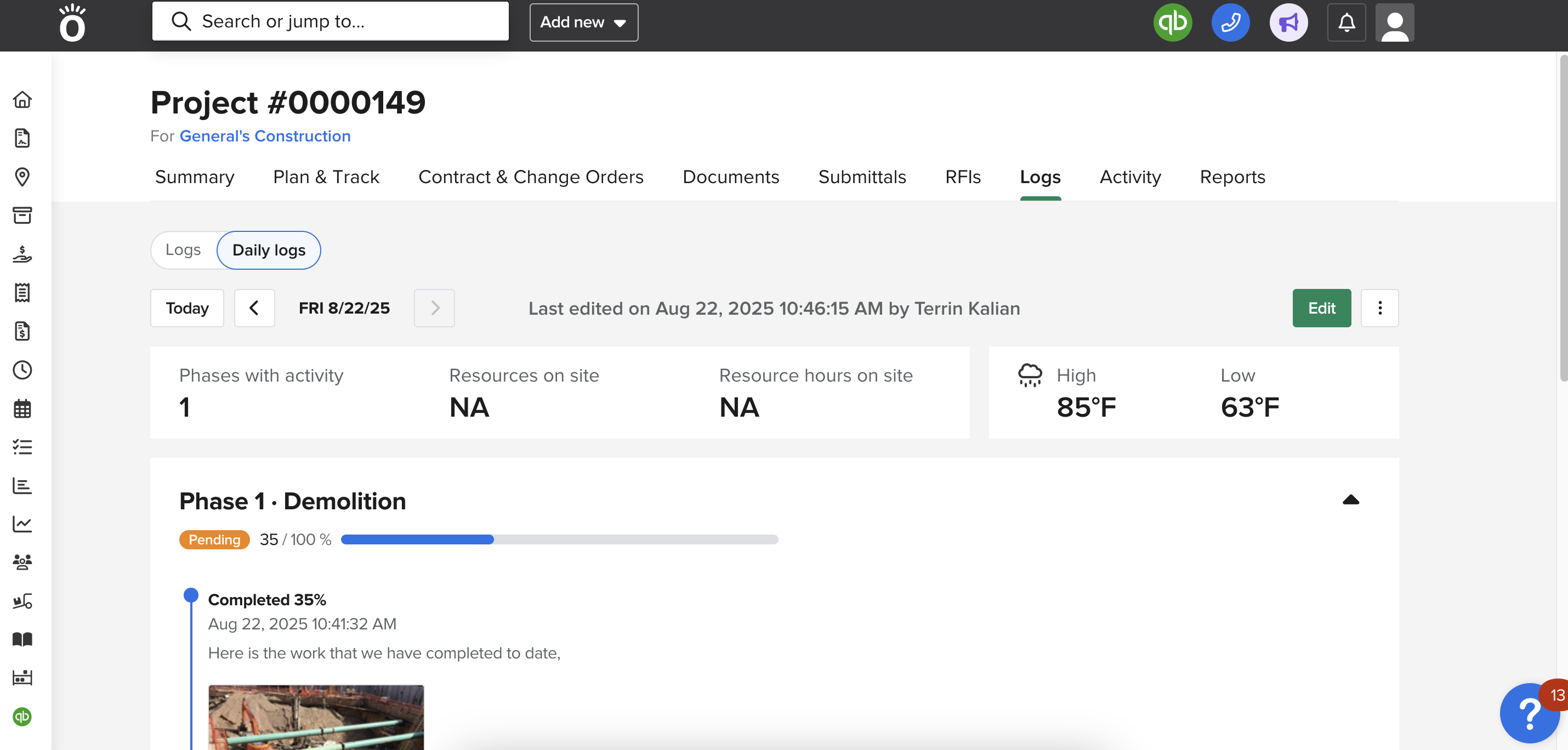The image size is (1568, 750).
Task: Open the General's Construction link
Action: 265,136
